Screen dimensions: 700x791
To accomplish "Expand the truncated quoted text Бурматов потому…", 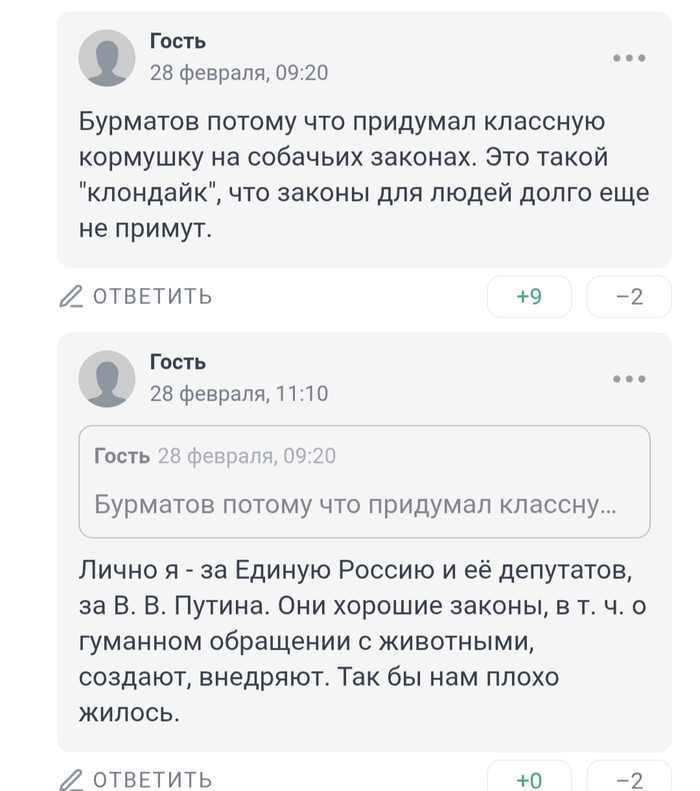I will pos(355,504).
